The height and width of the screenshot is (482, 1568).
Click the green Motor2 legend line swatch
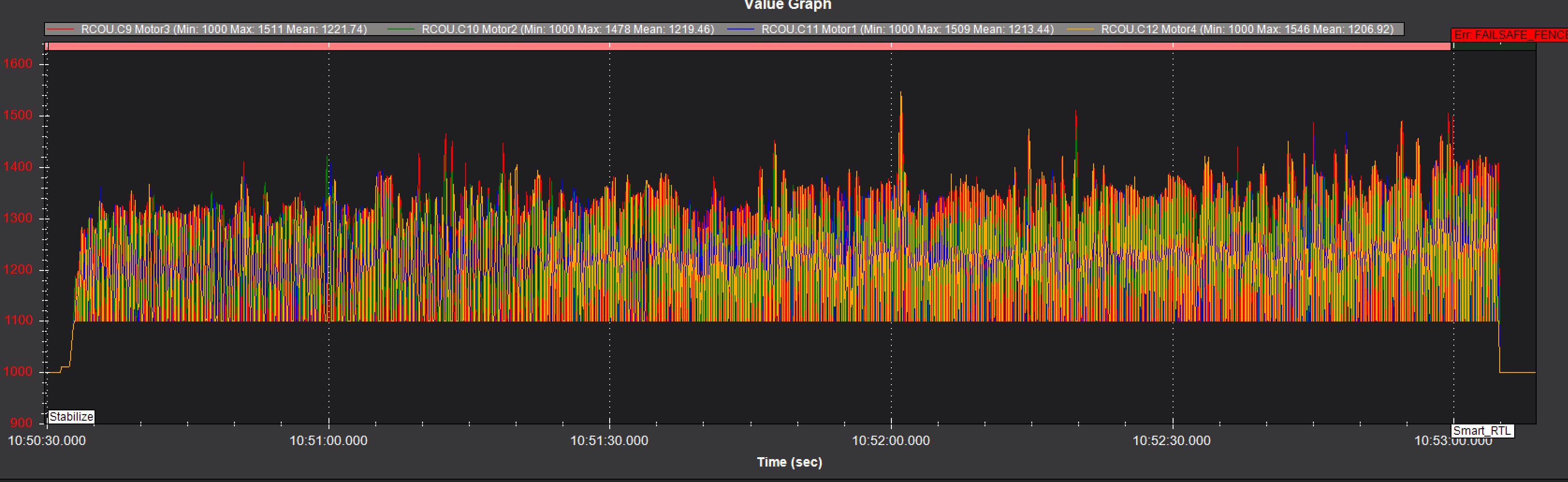coord(401,29)
